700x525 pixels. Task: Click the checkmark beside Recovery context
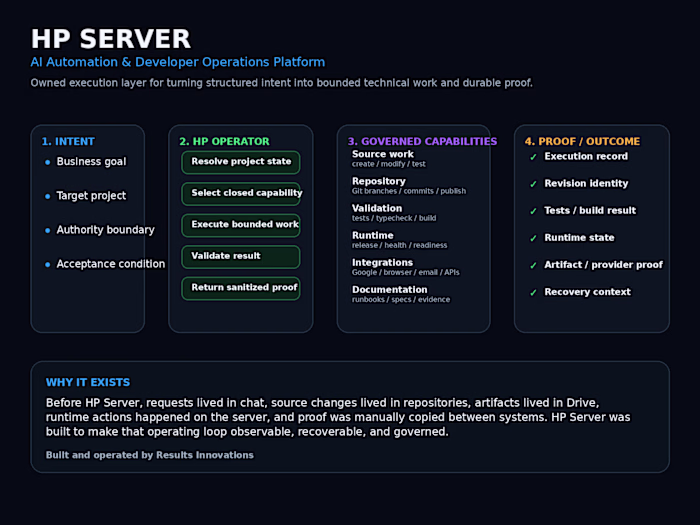[x=533, y=293]
